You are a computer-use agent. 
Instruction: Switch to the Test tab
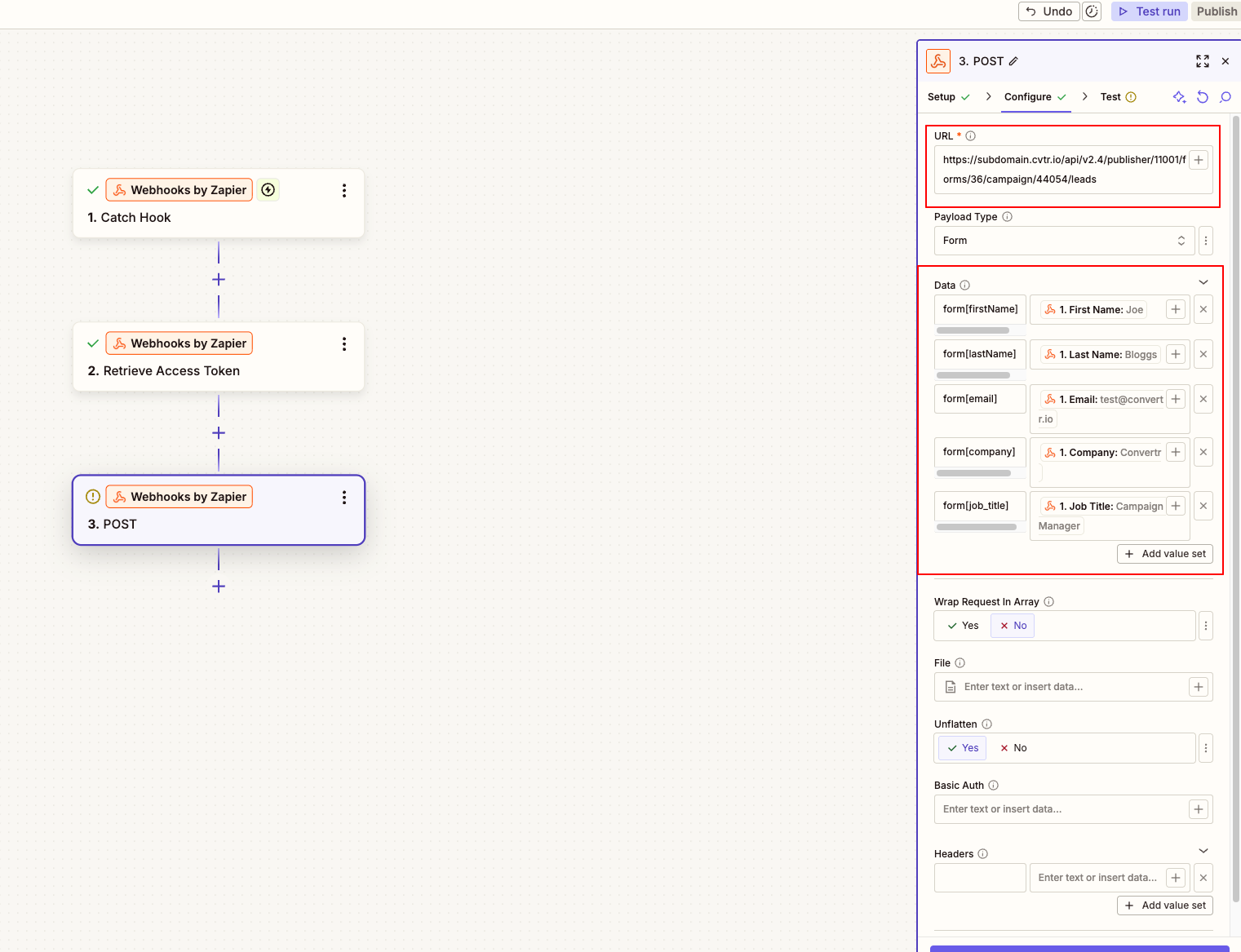click(1118, 97)
